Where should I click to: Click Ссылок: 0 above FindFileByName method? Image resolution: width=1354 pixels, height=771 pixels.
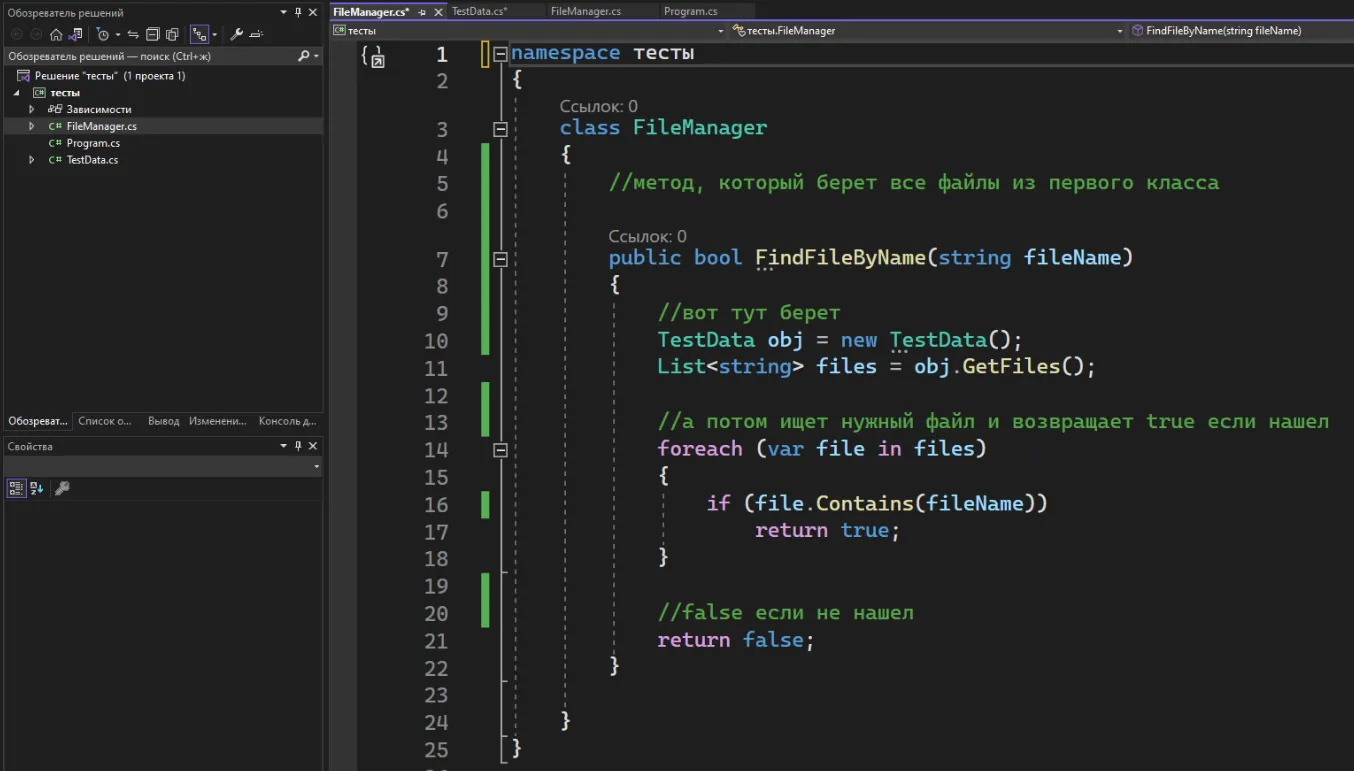click(x=647, y=236)
